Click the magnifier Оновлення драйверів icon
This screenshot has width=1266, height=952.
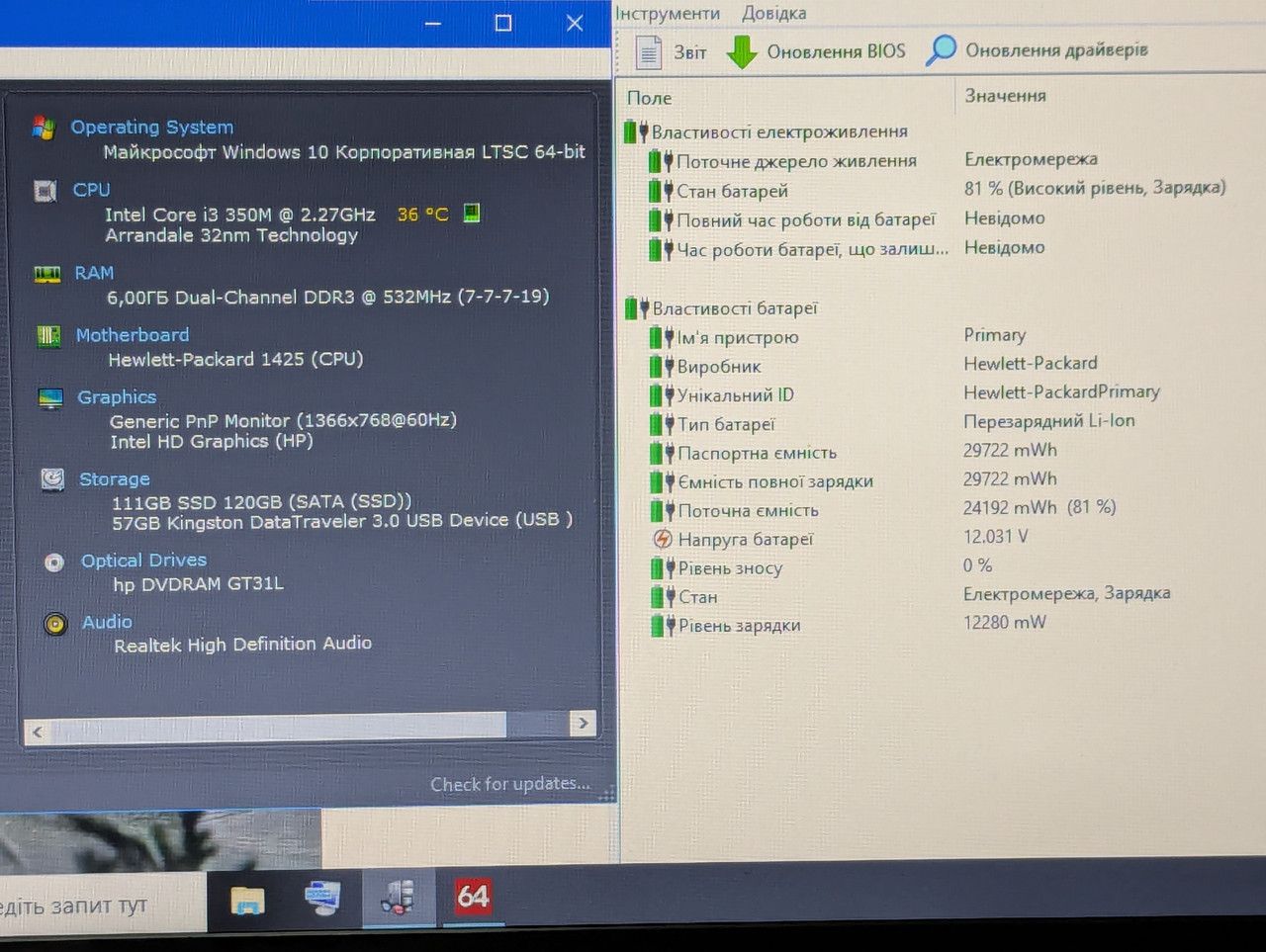click(x=941, y=49)
